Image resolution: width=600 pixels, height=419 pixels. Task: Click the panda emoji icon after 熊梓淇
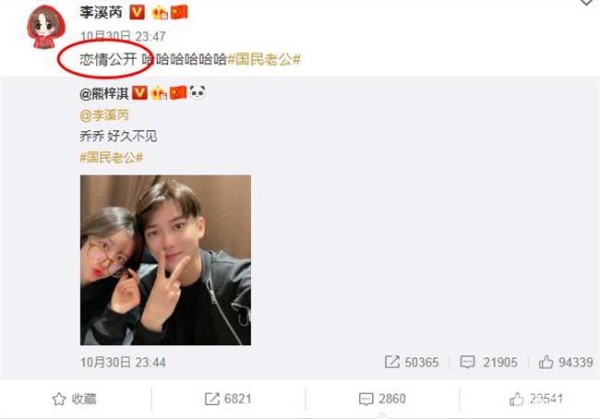click(x=197, y=92)
